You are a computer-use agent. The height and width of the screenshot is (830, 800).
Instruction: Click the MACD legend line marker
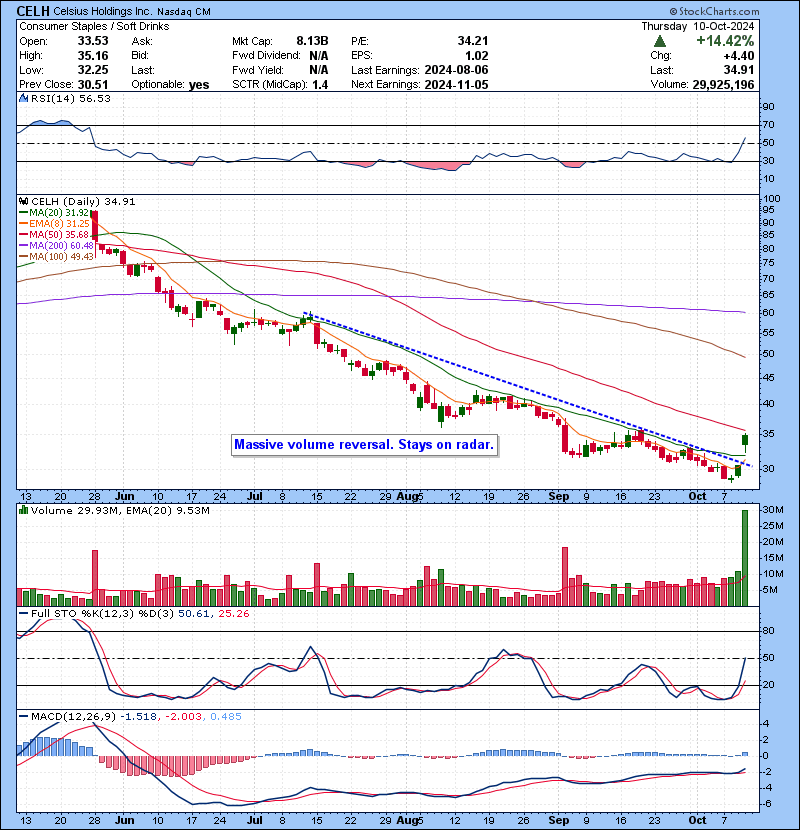pyautogui.click(x=23, y=717)
